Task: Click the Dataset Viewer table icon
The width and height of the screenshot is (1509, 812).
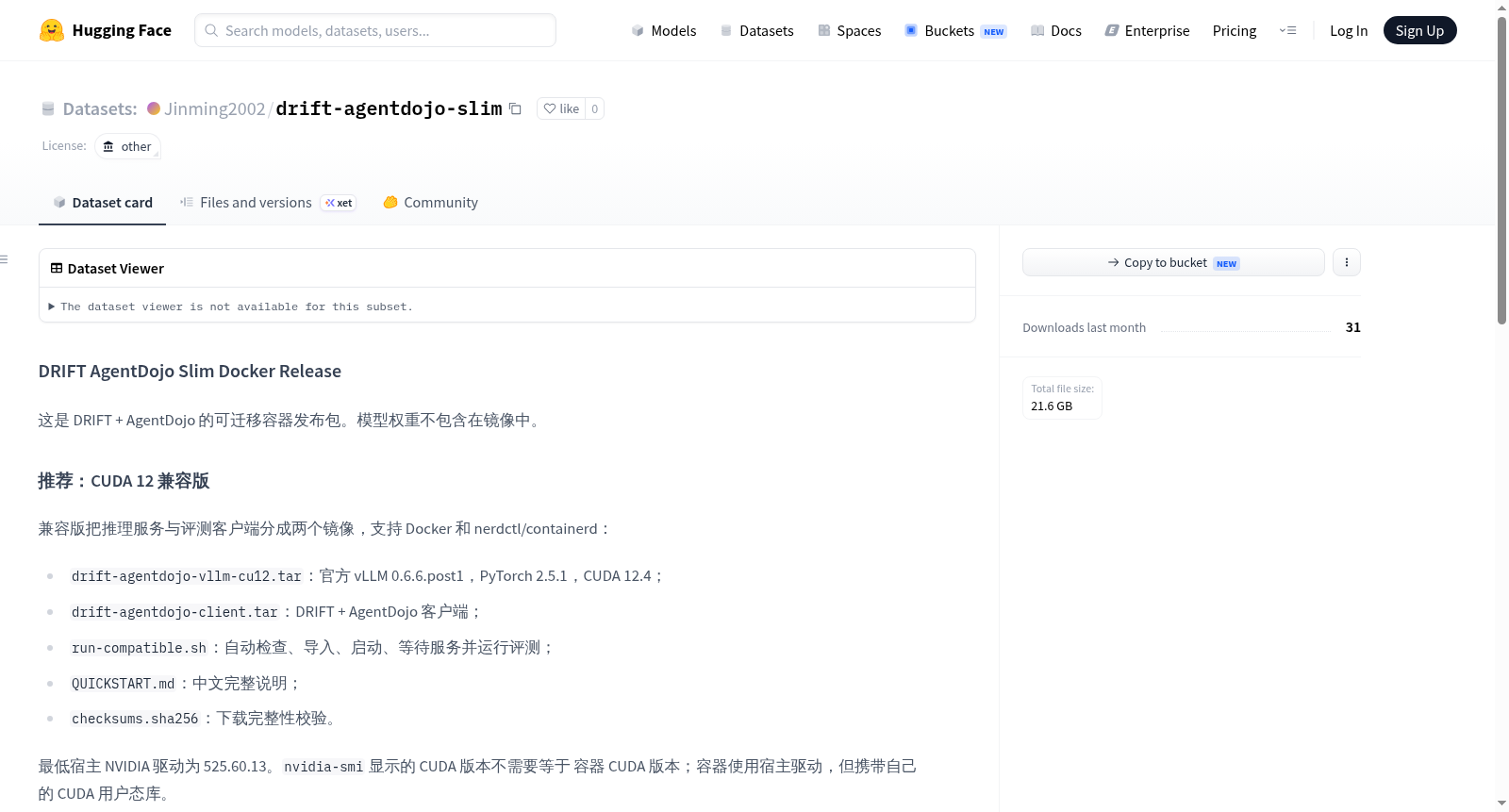Action: click(57, 268)
